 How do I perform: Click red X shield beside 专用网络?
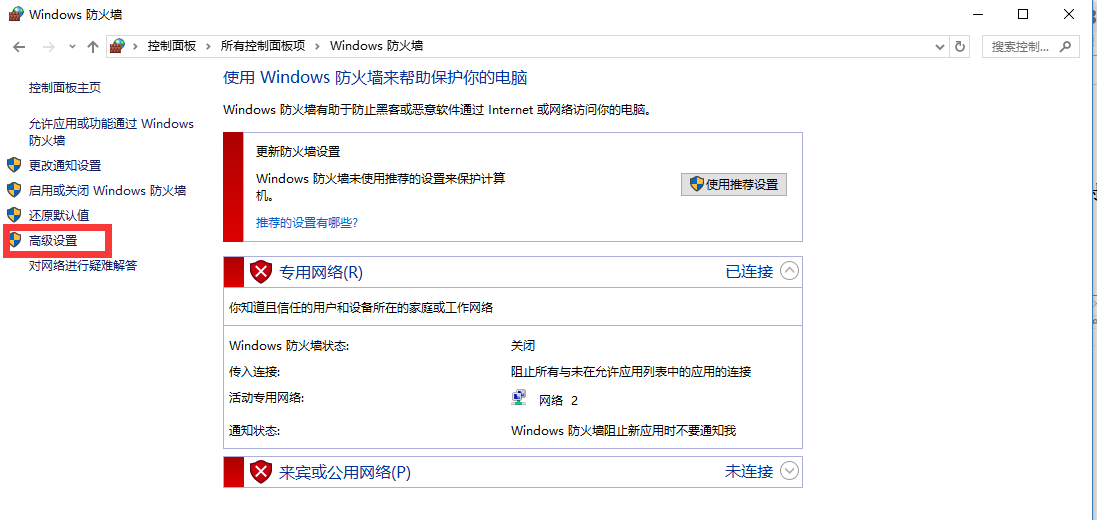tap(261, 272)
